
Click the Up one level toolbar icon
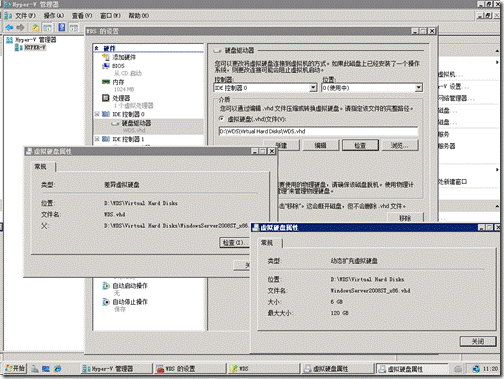(35, 27)
